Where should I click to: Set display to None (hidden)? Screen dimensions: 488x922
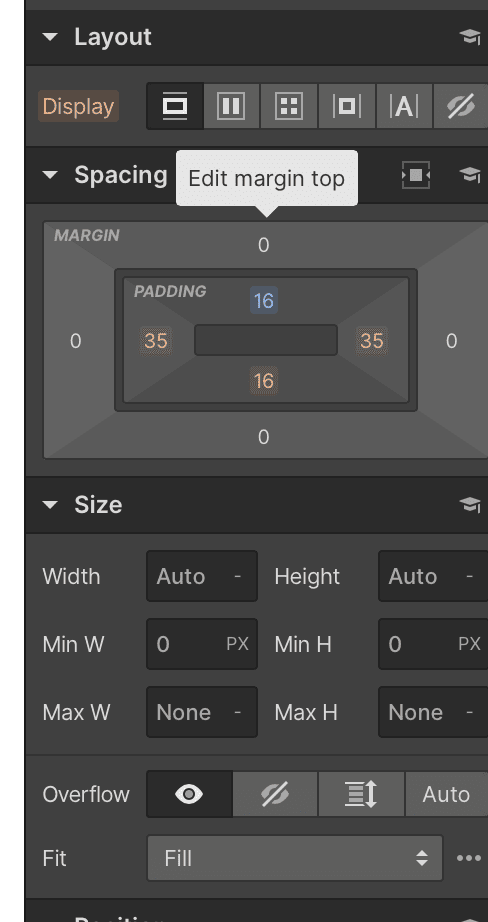tap(460, 106)
